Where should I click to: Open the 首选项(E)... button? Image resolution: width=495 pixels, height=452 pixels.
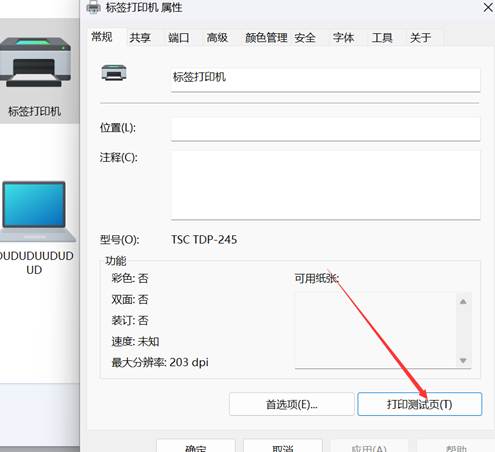(x=292, y=404)
